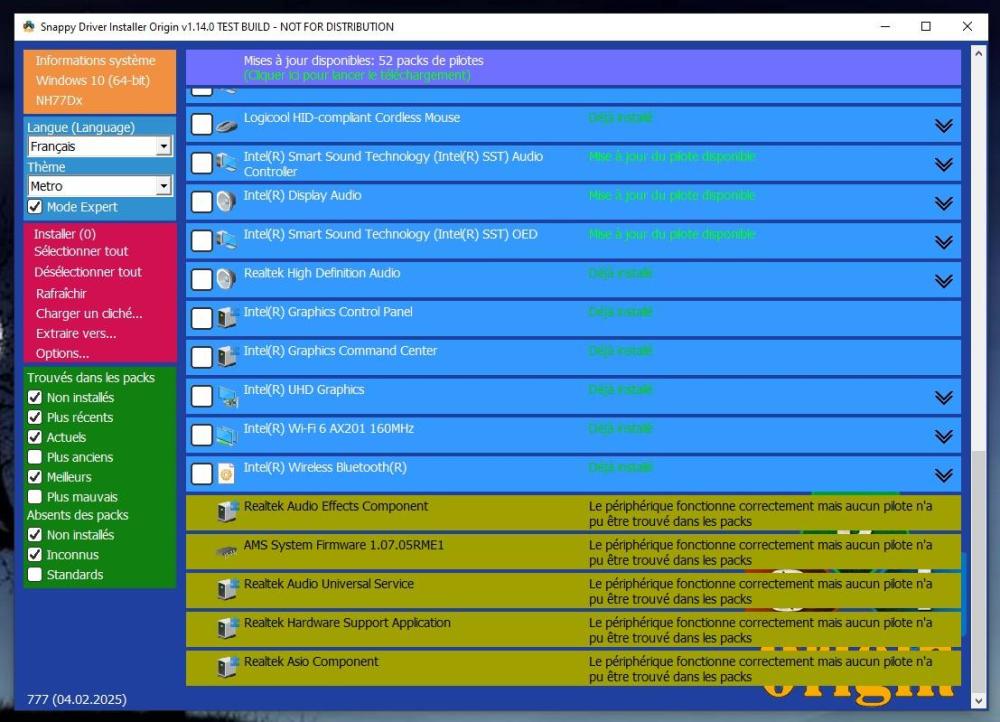This screenshot has width=1000, height=722.
Task: Click the firmware chip icon beside AMS System Firmware
Action: coord(227,551)
